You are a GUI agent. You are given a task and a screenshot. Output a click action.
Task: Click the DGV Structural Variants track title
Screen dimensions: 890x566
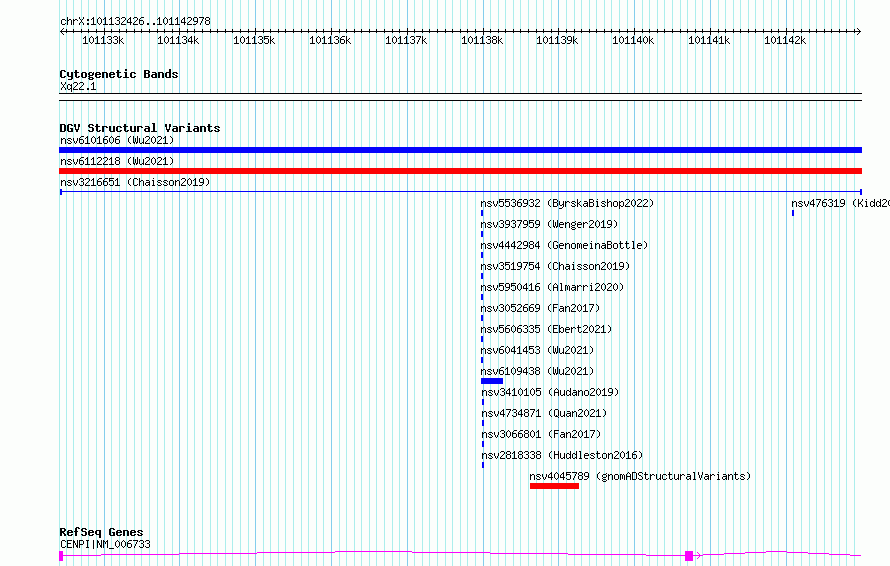point(140,128)
